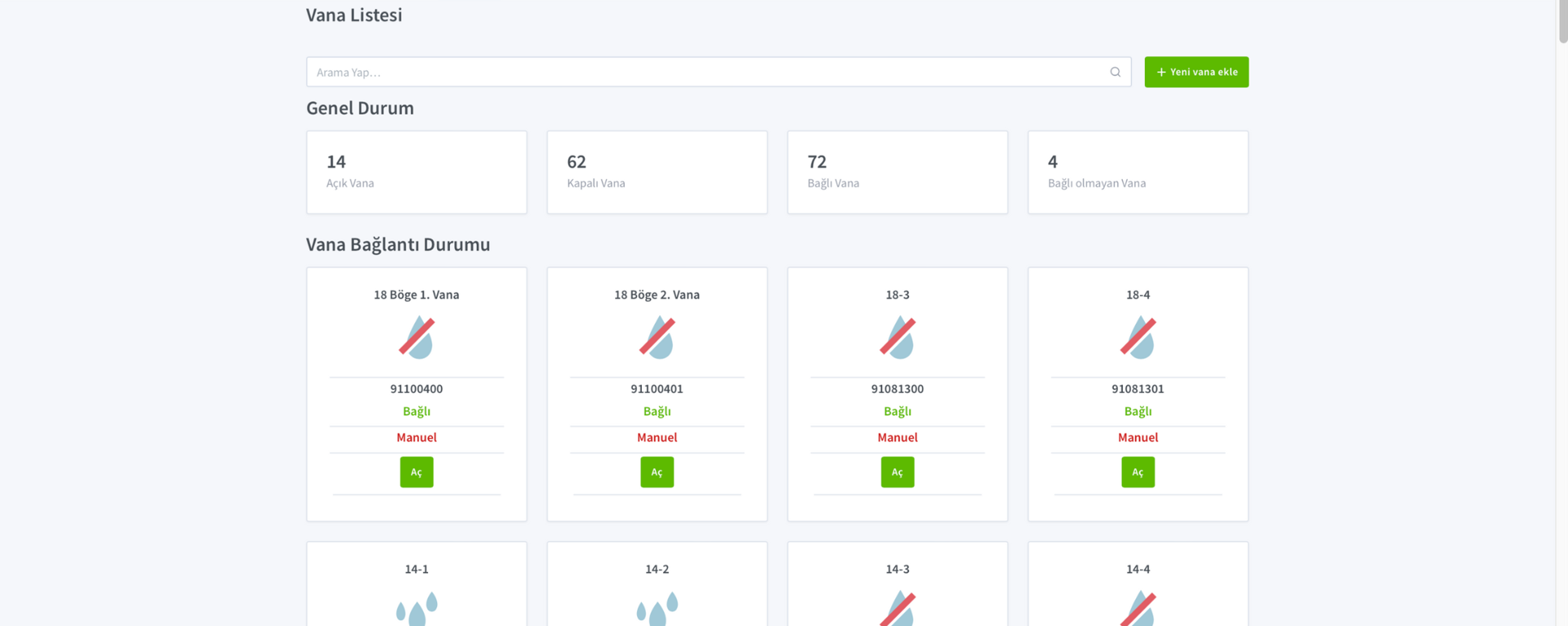Click closed valve icon on 18-3 card
The height and width of the screenshot is (626, 1568).
click(x=897, y=338)
